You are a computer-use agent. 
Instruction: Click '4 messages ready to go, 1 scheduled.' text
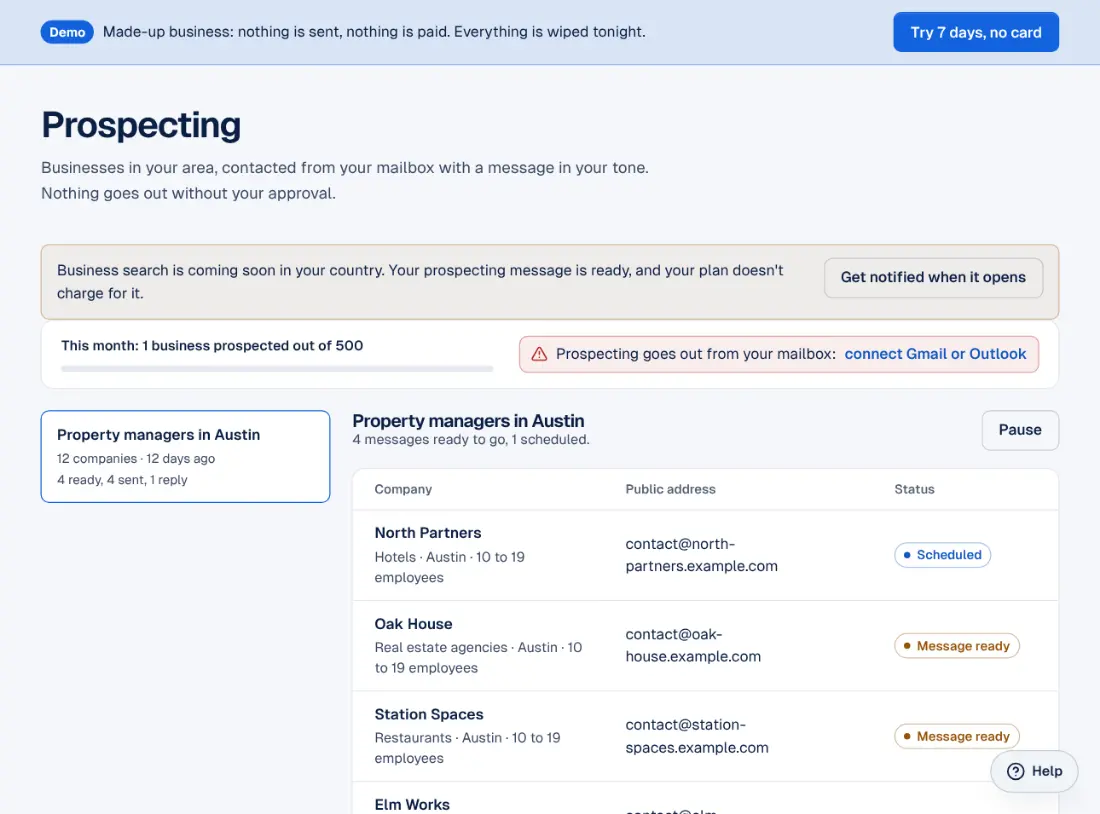(471, 440)
